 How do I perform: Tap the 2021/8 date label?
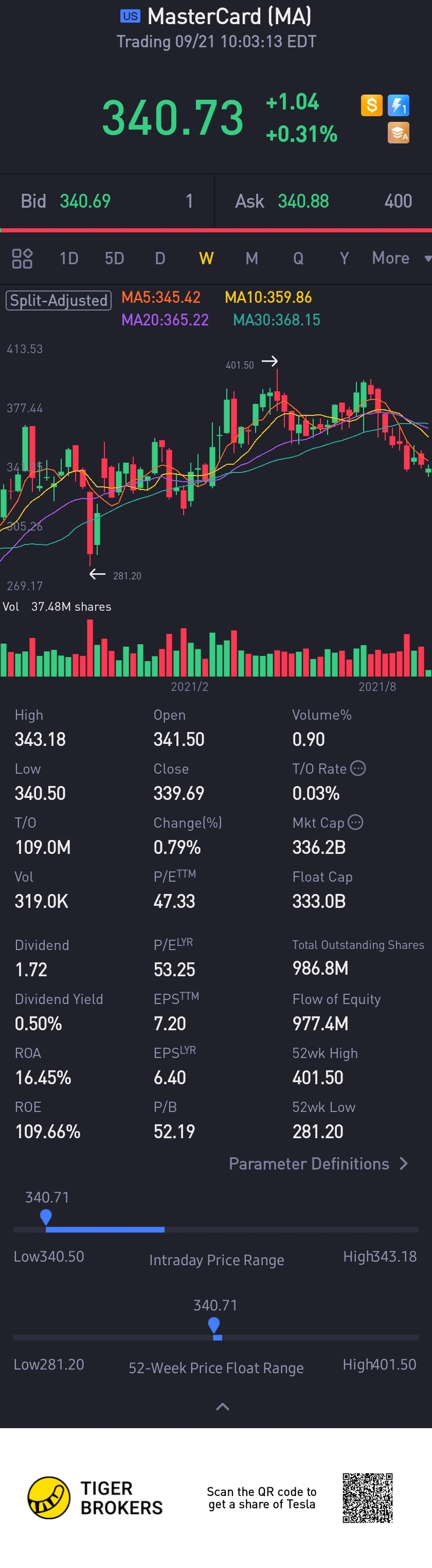pyautogui.click(x=377, y=687)
